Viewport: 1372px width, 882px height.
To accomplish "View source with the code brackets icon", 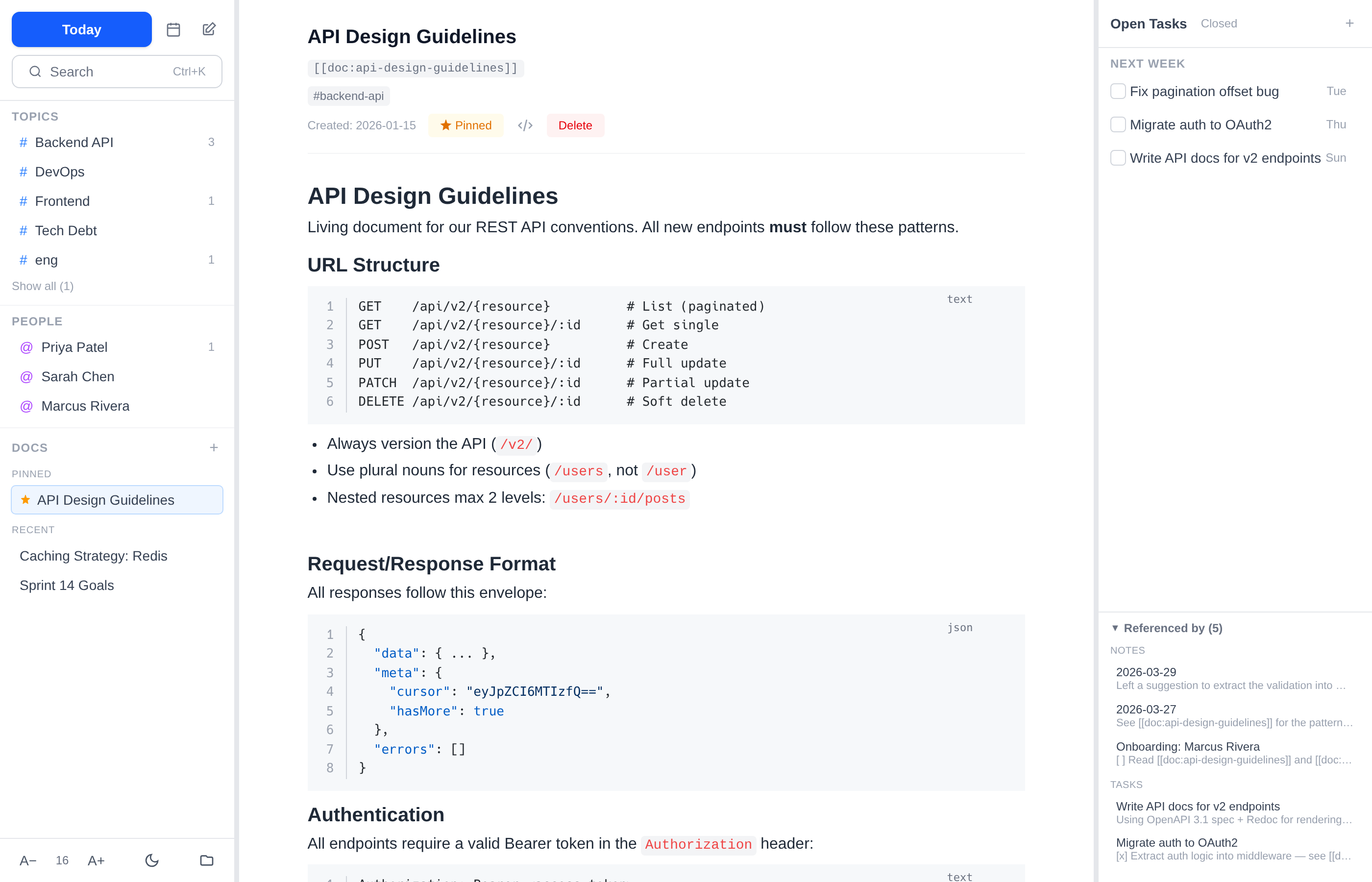I will click(x=525, y=125).
